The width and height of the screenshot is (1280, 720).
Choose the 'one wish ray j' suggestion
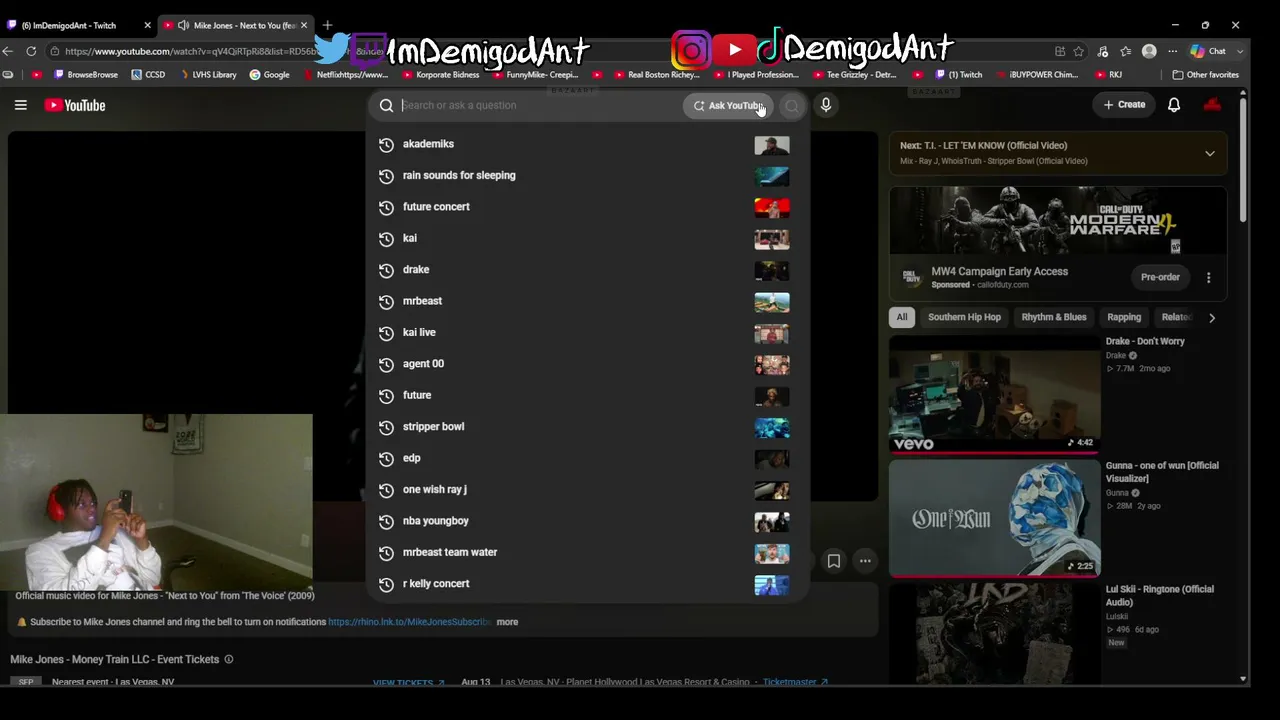pos(587,489)
